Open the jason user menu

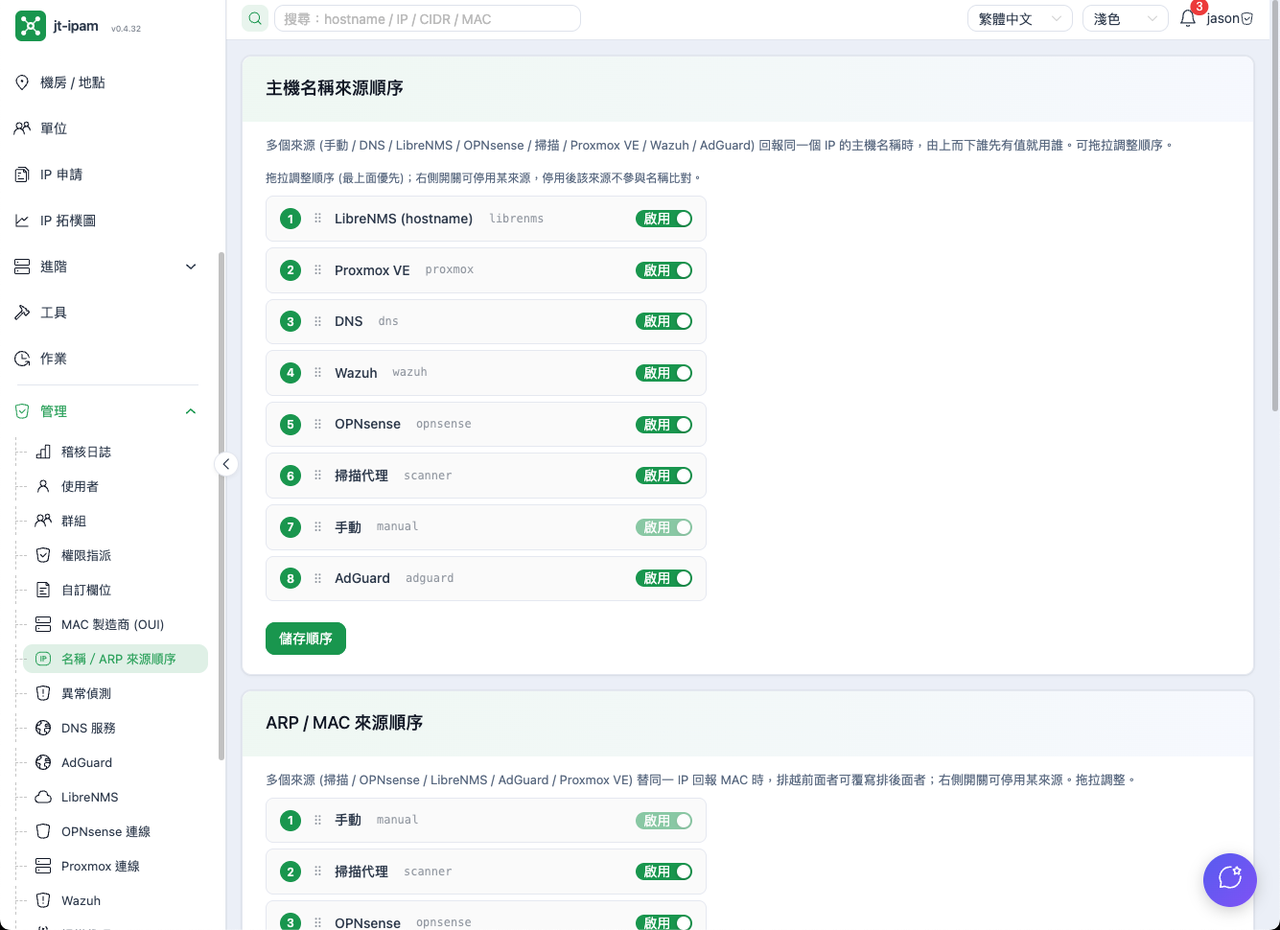1230,18
